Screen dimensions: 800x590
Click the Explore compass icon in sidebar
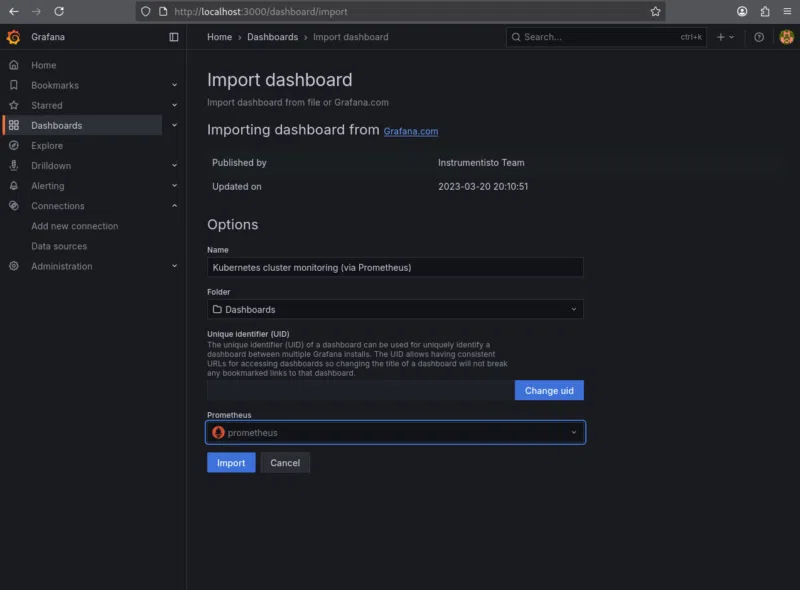click(13, 146)
